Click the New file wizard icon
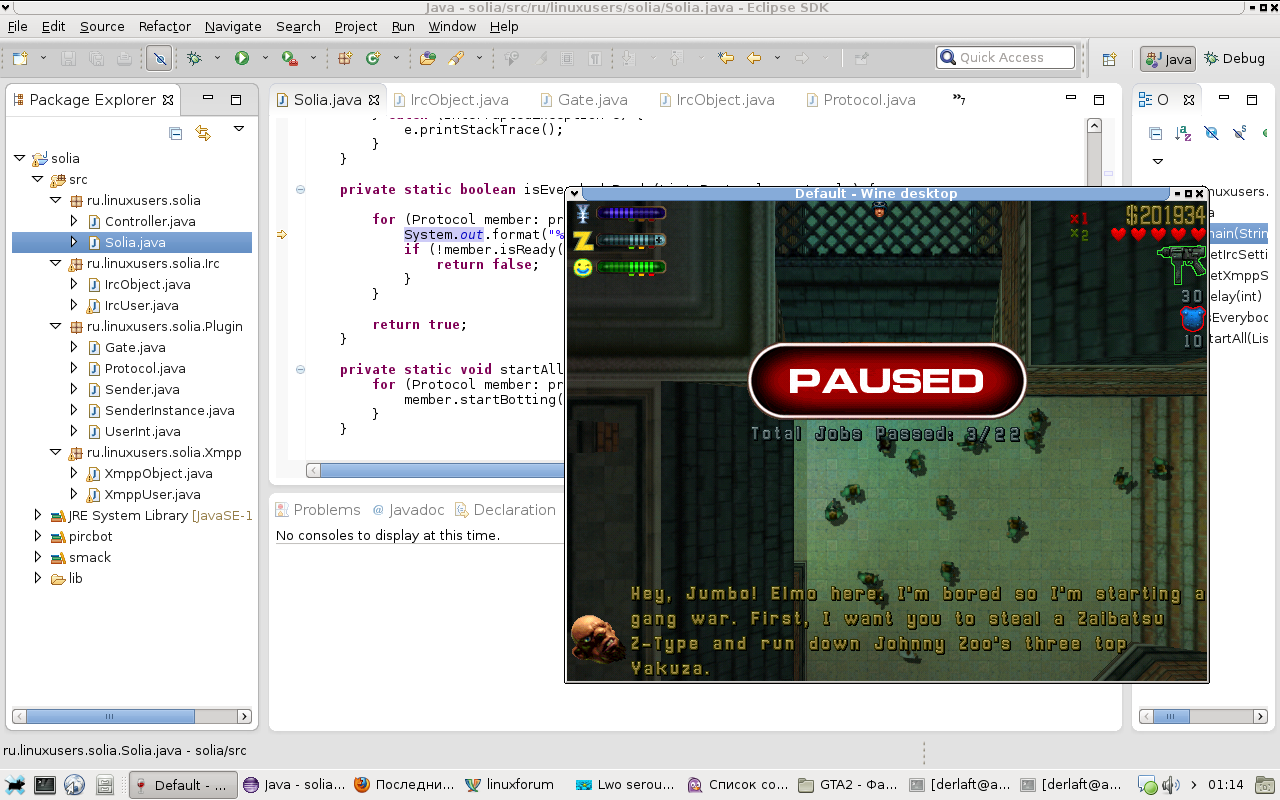 19,58
